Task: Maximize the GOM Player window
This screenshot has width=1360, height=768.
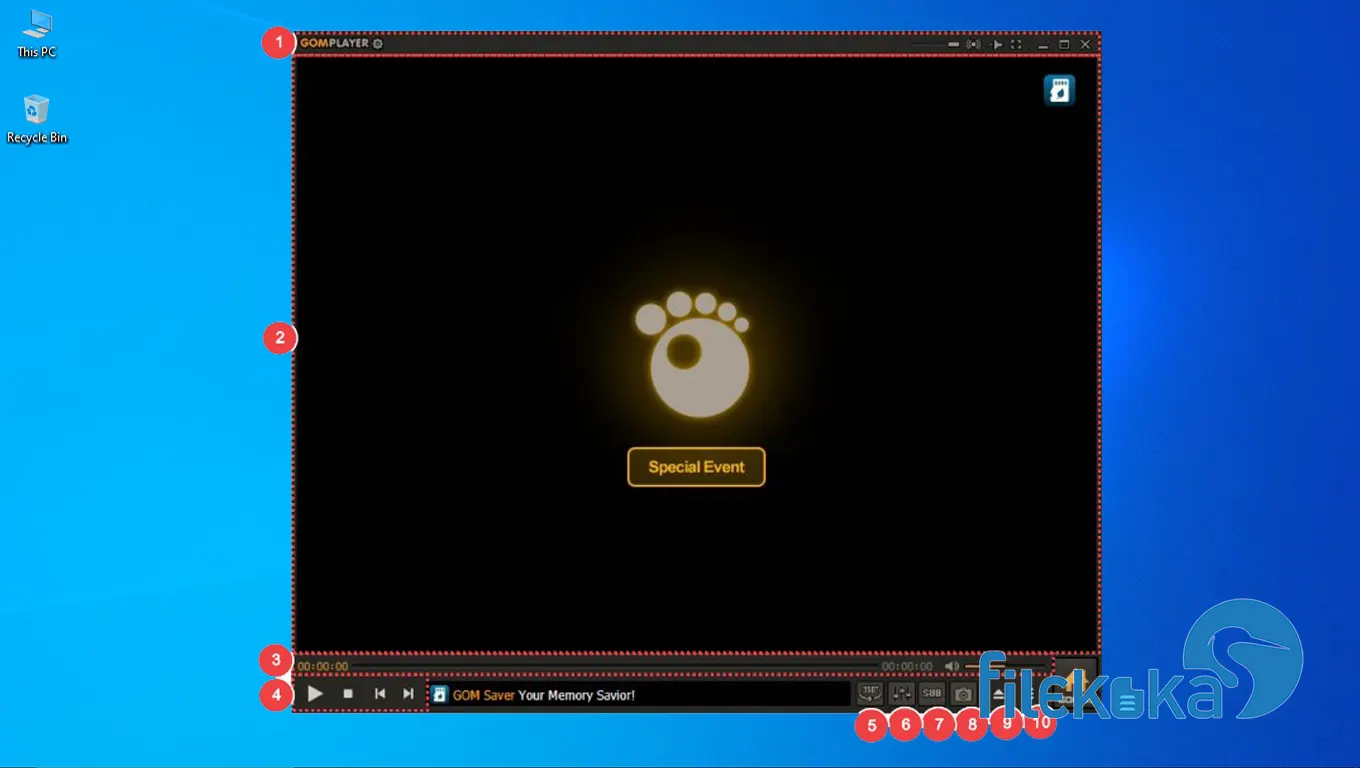Action: pyautogui.click(x=1064, y=45)
